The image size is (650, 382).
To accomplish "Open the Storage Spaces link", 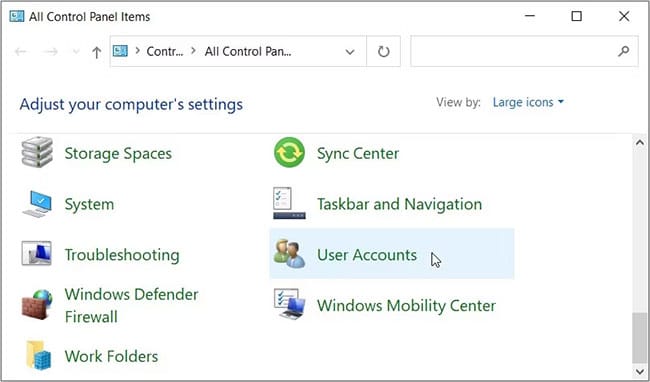I will click(x=118, y=153).
